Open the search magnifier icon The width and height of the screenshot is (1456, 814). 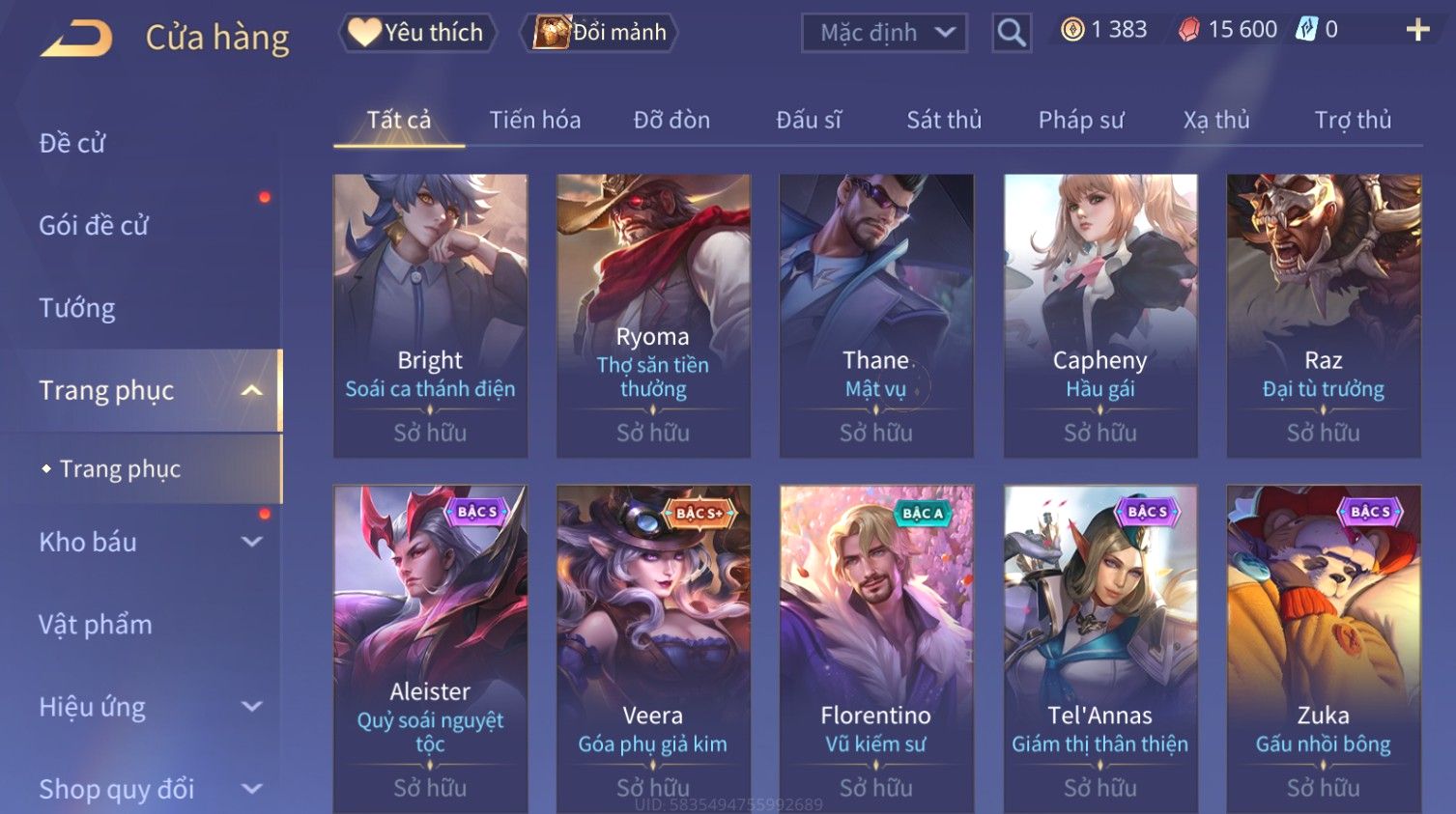coord(1011,33)
